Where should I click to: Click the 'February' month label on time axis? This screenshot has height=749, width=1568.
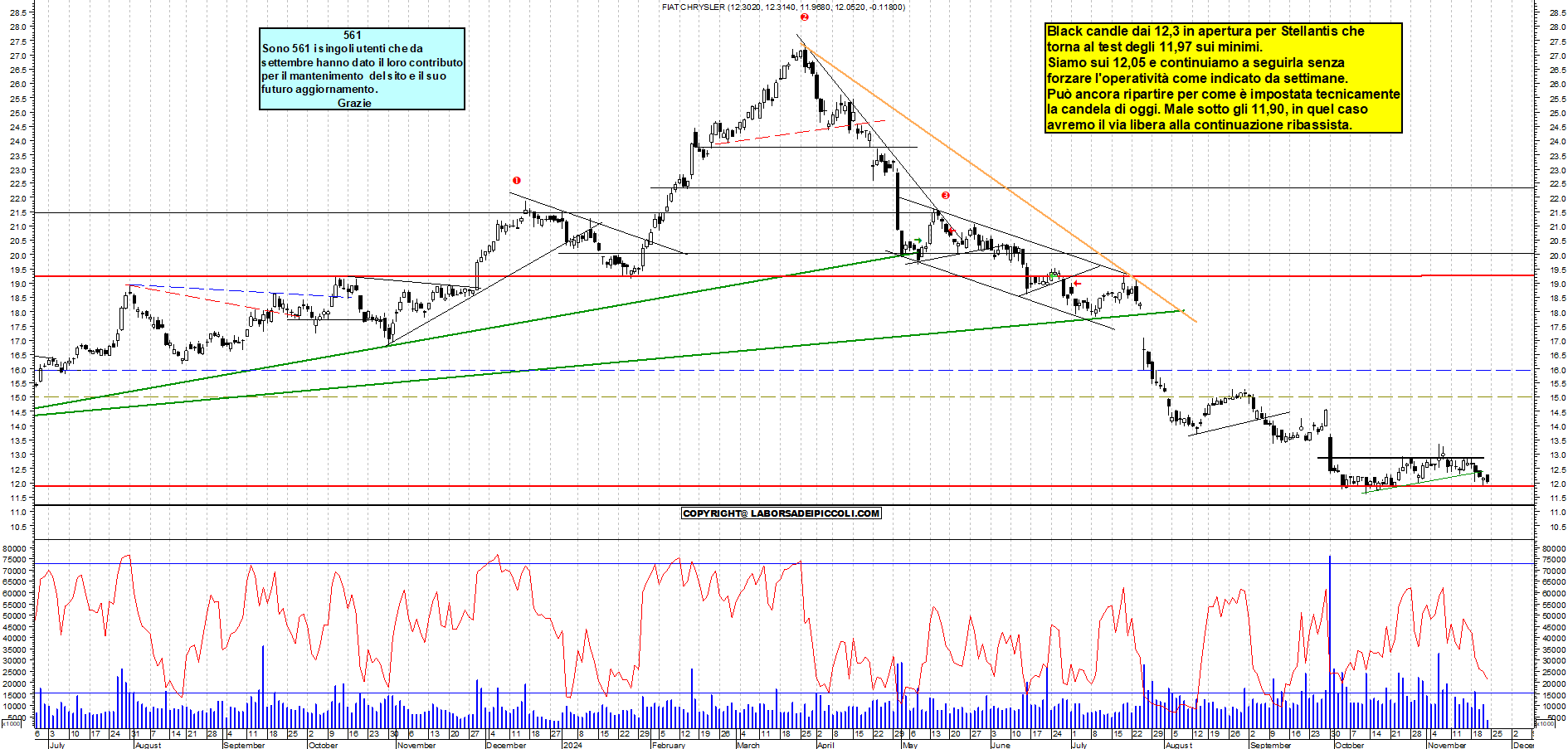click(668, 745)
